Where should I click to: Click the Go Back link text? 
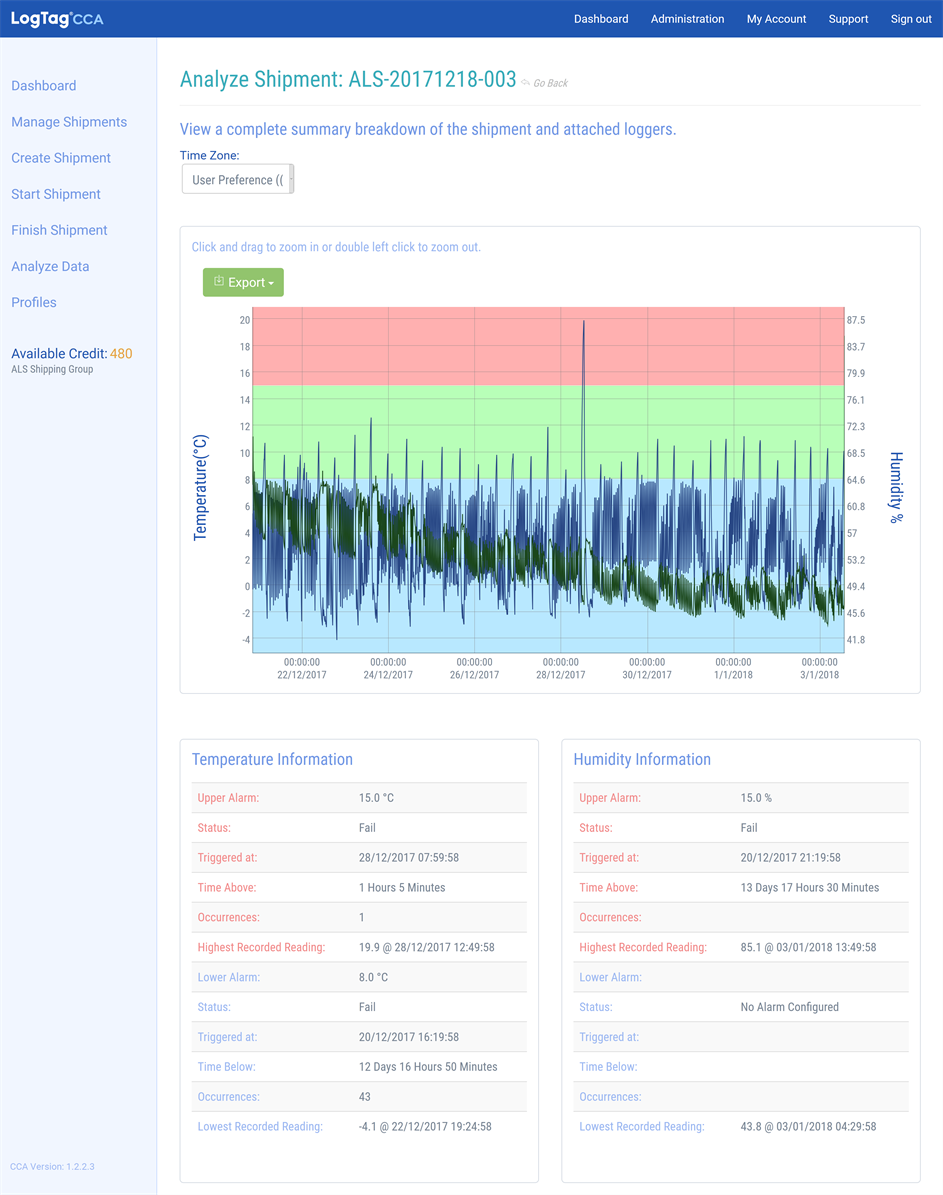point(550,83)
